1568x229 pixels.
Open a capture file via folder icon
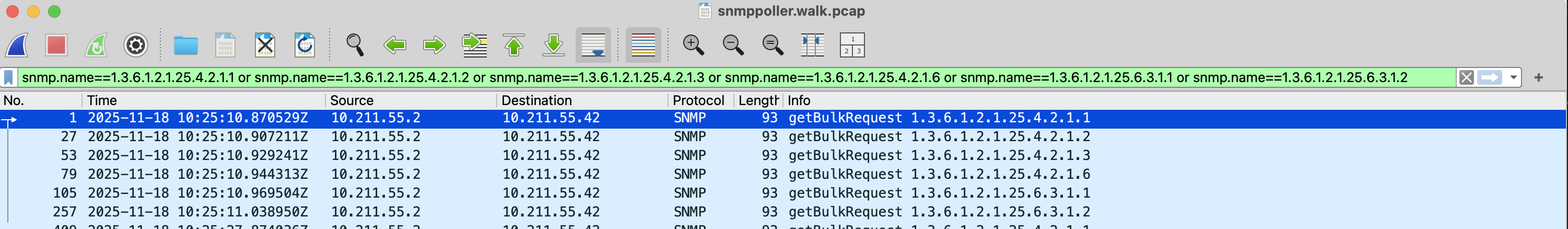pos(185,45)
